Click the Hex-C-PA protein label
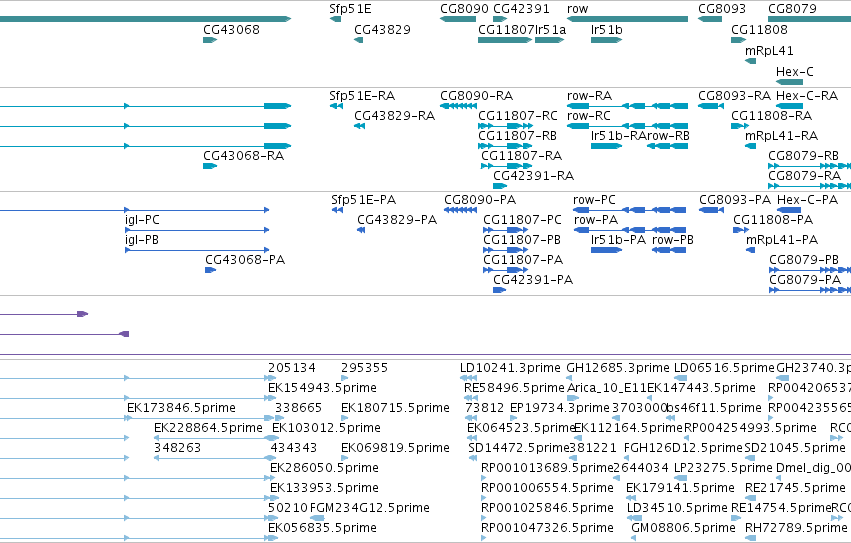The image size is (851, 543). (x=808, y=200)
